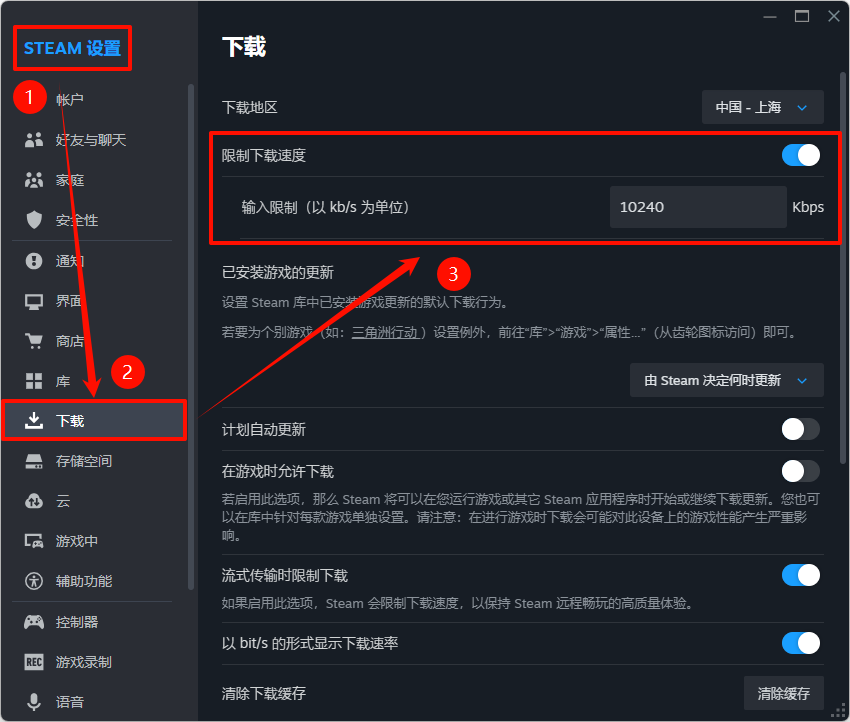Screen dimensions: 850x722
Task: Open 语音 microphone settings icon
Action: coord(32,701)
